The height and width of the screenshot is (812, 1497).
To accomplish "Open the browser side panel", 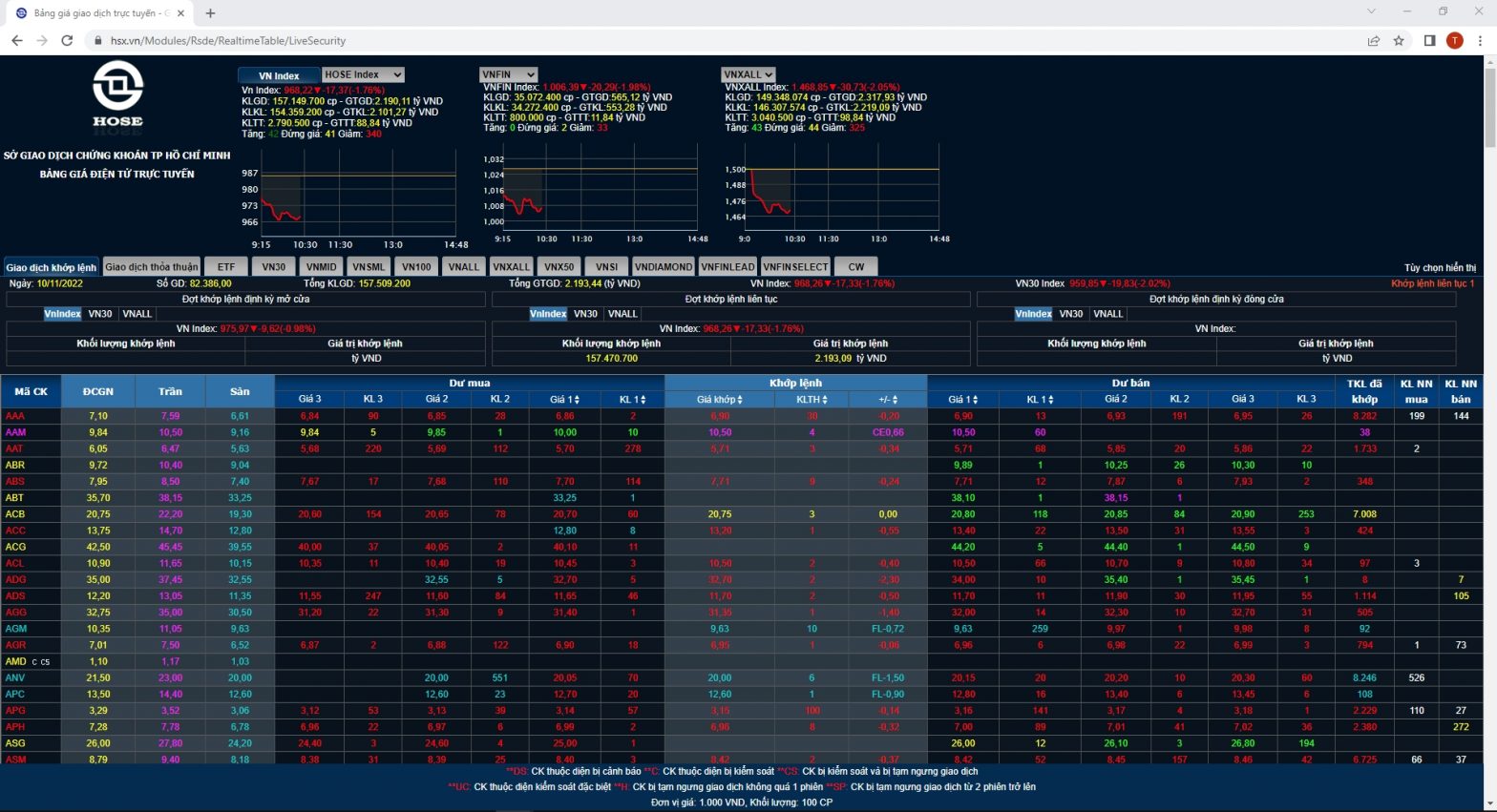I will tap(1429, 40).
